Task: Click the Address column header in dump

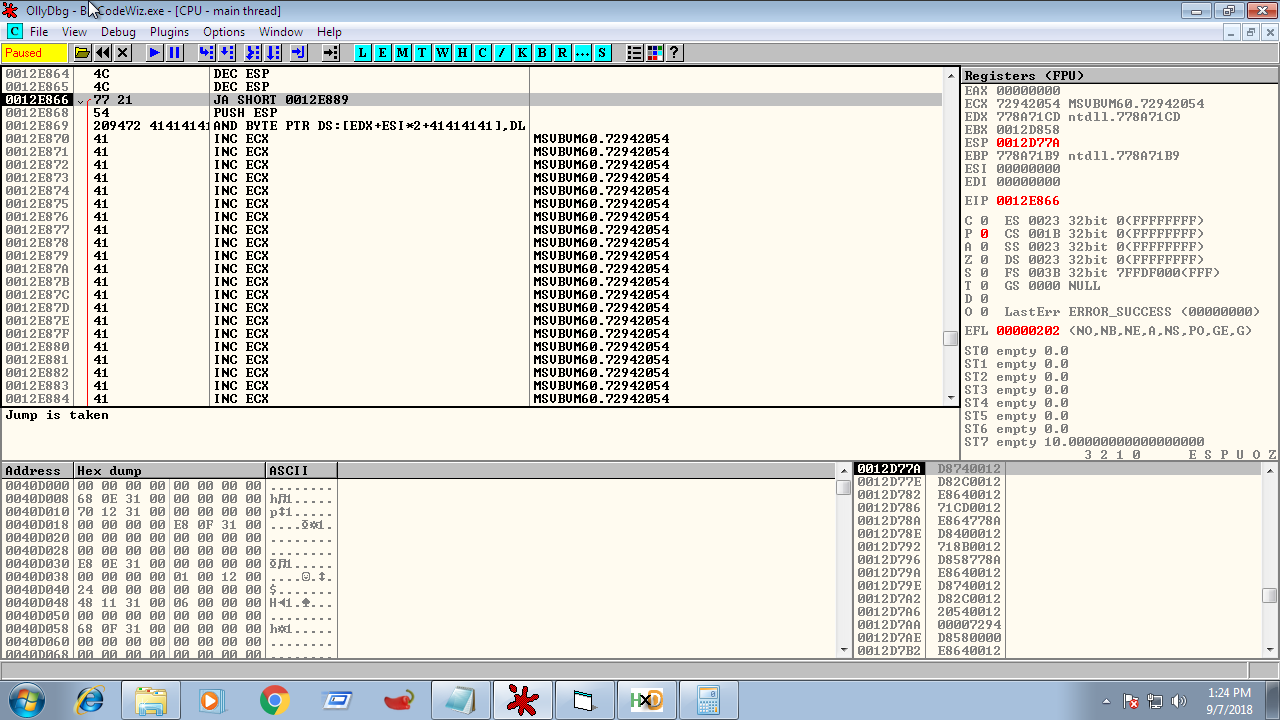Action: pos(38,471)
